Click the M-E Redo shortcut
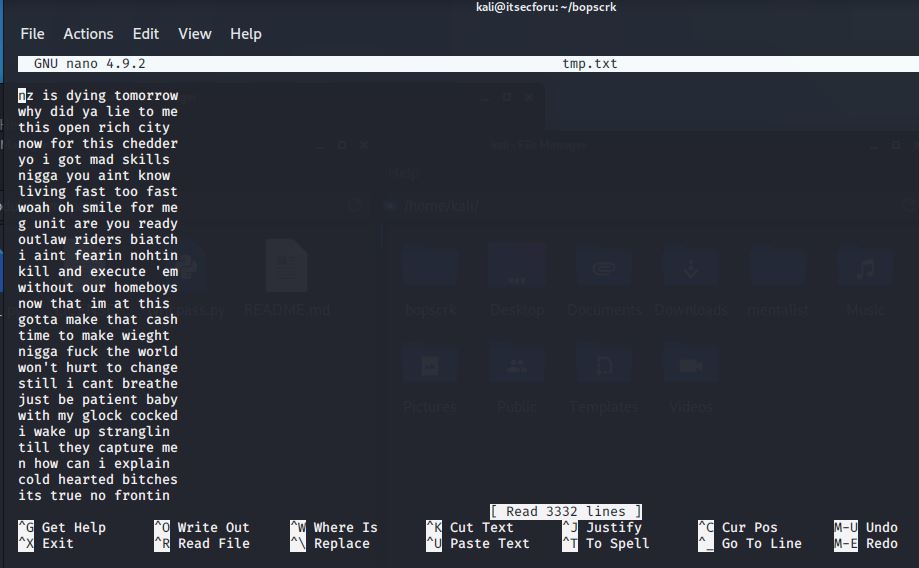 866,543
